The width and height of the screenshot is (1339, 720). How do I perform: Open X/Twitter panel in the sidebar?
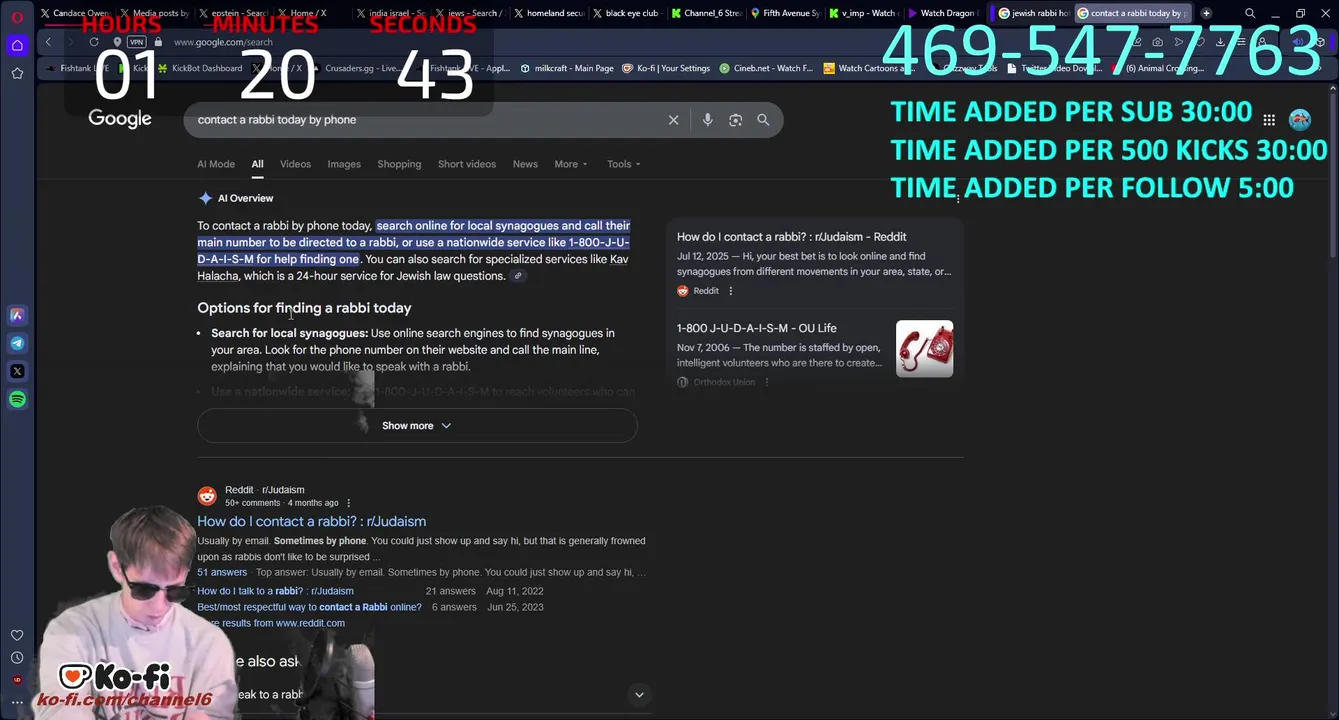coord(17,371)
